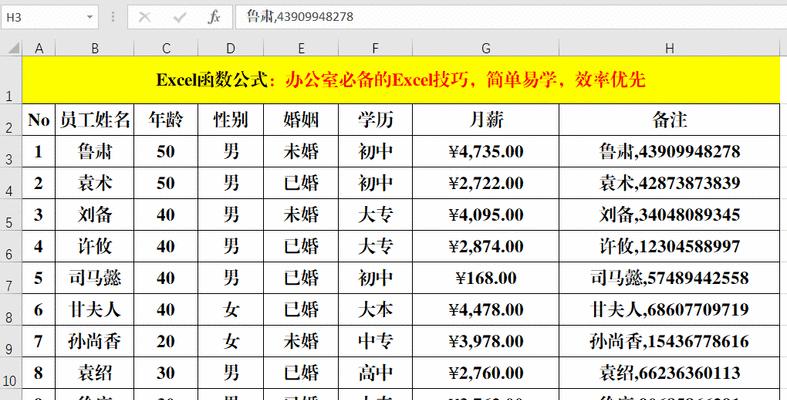Click the 高中 education cell
787x400 pixels.
tap(375, 372)
